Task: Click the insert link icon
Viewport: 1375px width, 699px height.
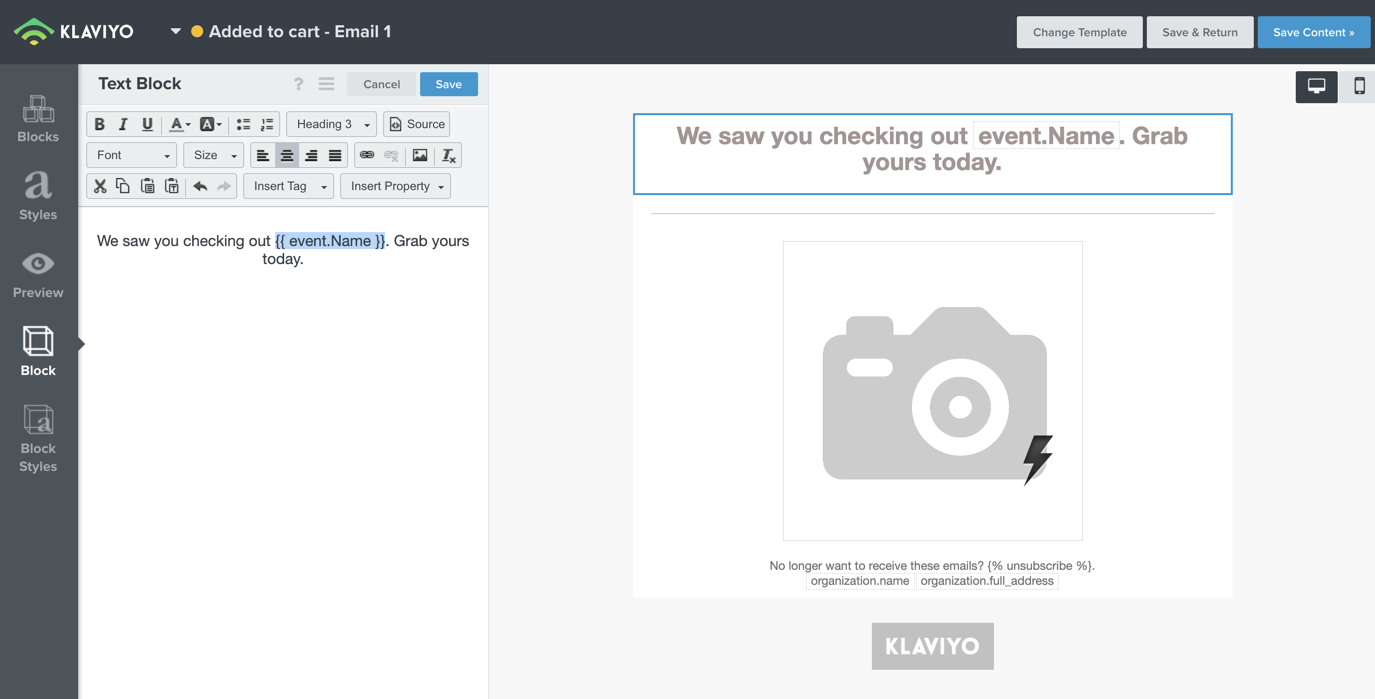Action: (x=367, y=155)
